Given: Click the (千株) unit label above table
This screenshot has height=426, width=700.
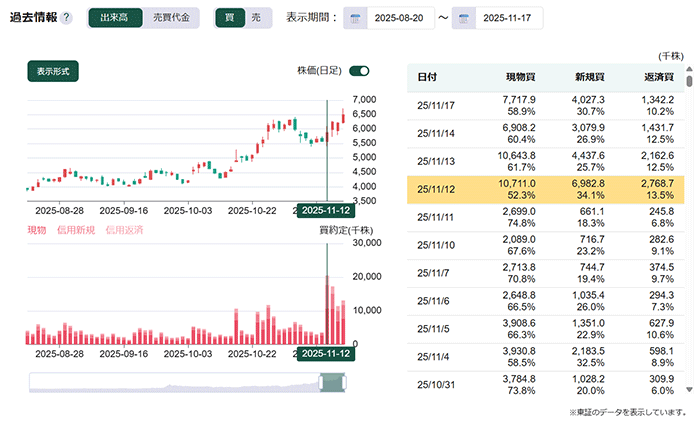Looking at the screenshot, I should (x=671, y=56).
